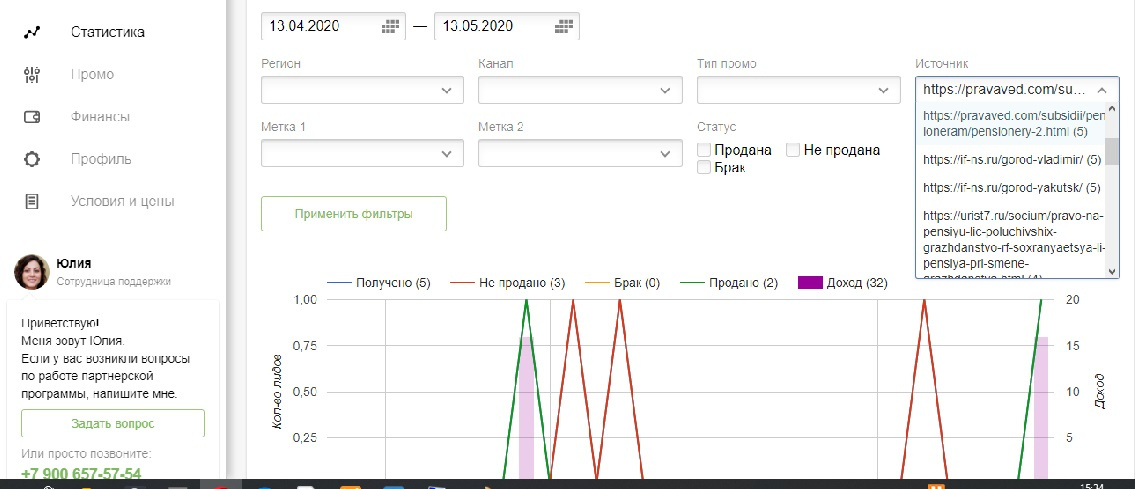
Task: Click Применить фильтры button
Action: tap(354, 213)
